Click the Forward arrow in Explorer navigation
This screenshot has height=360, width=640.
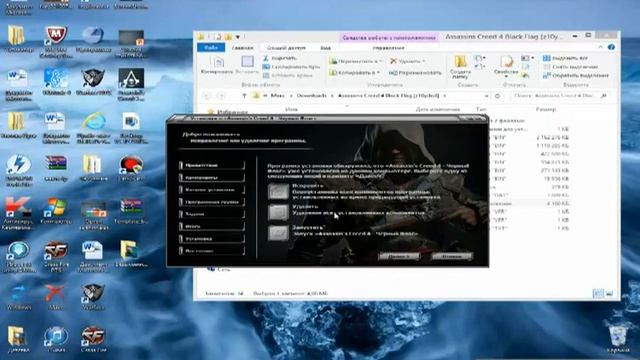pos(221,96)
